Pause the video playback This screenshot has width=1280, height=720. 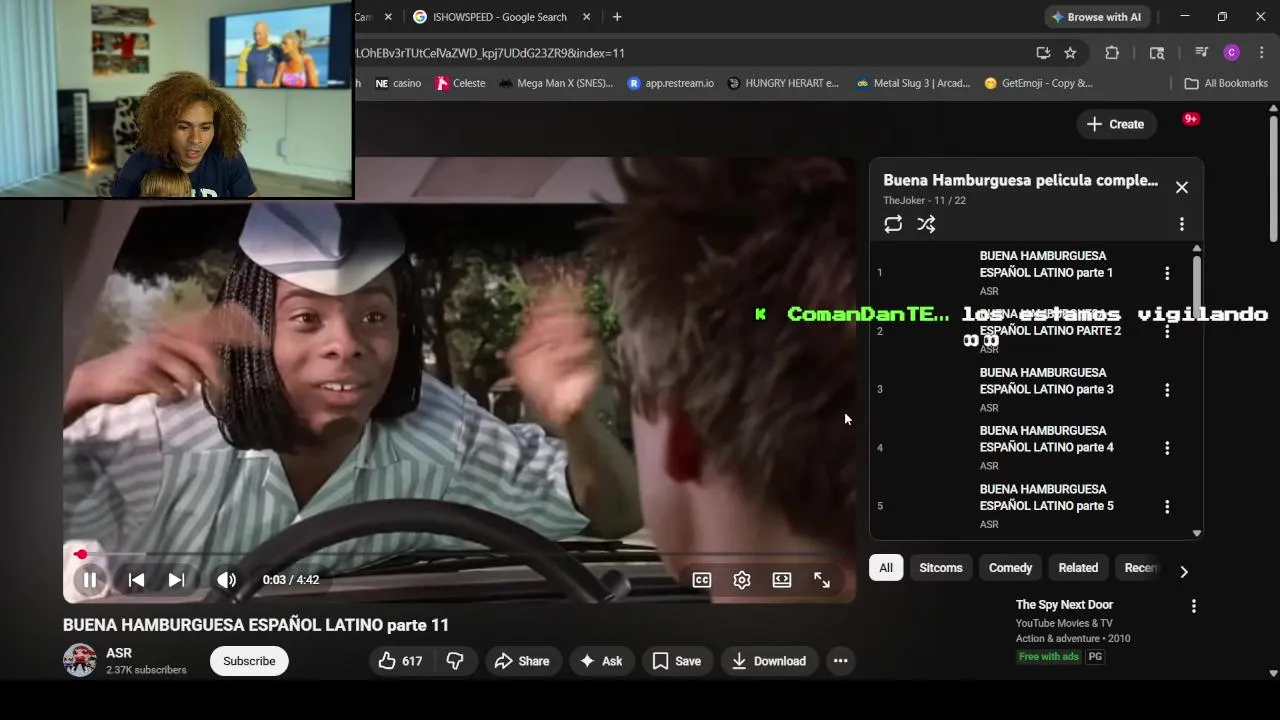tap(89, 580)
